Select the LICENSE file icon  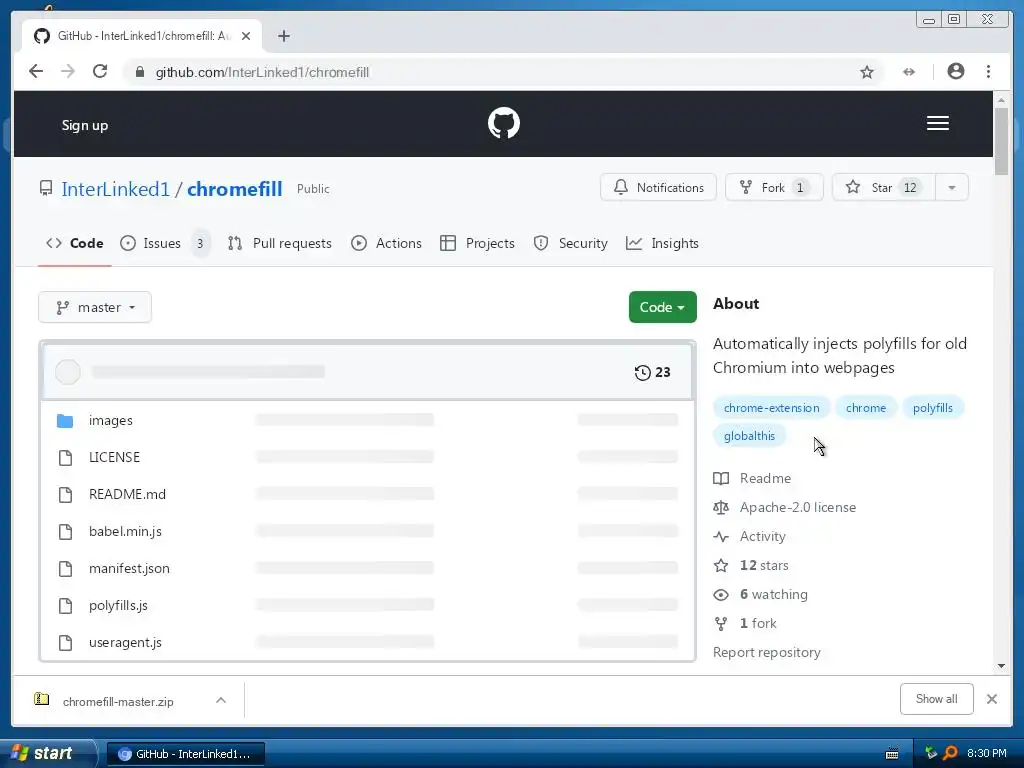tap(65, 458)
